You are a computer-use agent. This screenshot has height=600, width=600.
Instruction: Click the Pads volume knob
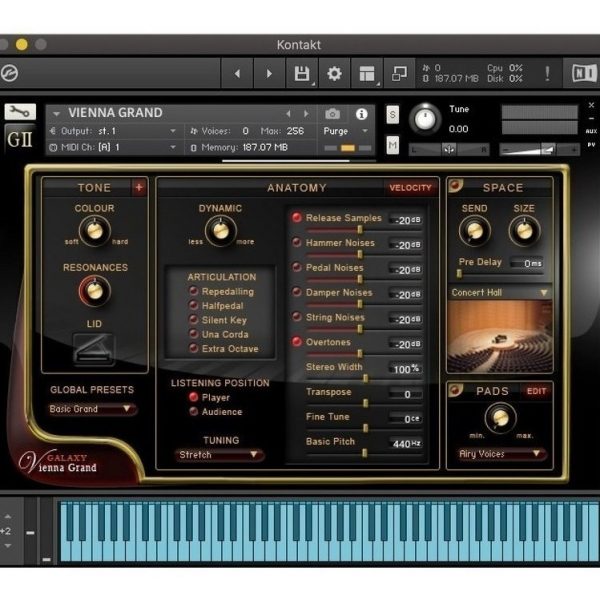click(x=501, y=418)
